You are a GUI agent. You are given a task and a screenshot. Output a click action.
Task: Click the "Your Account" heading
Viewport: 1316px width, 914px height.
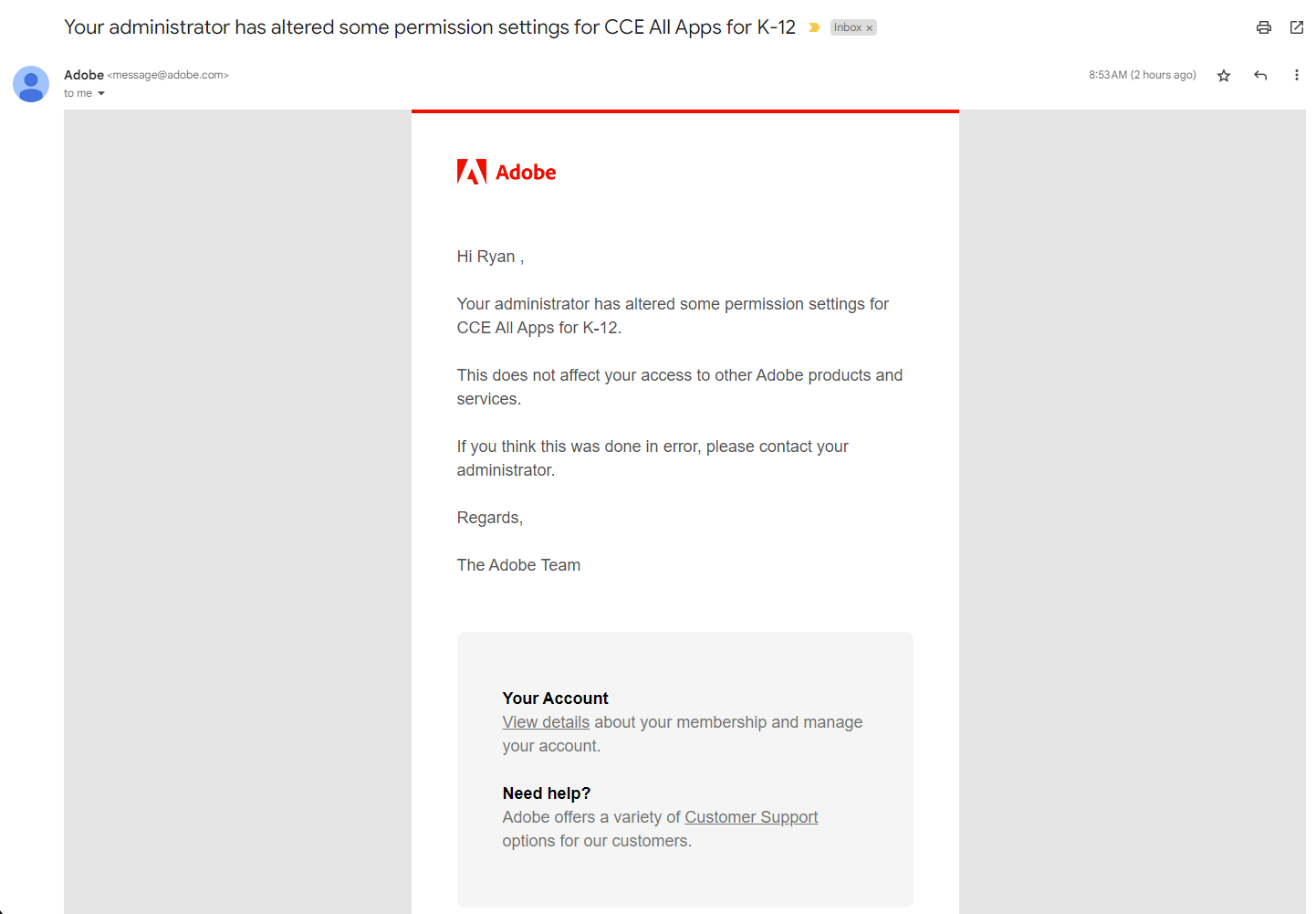point(555,699)
